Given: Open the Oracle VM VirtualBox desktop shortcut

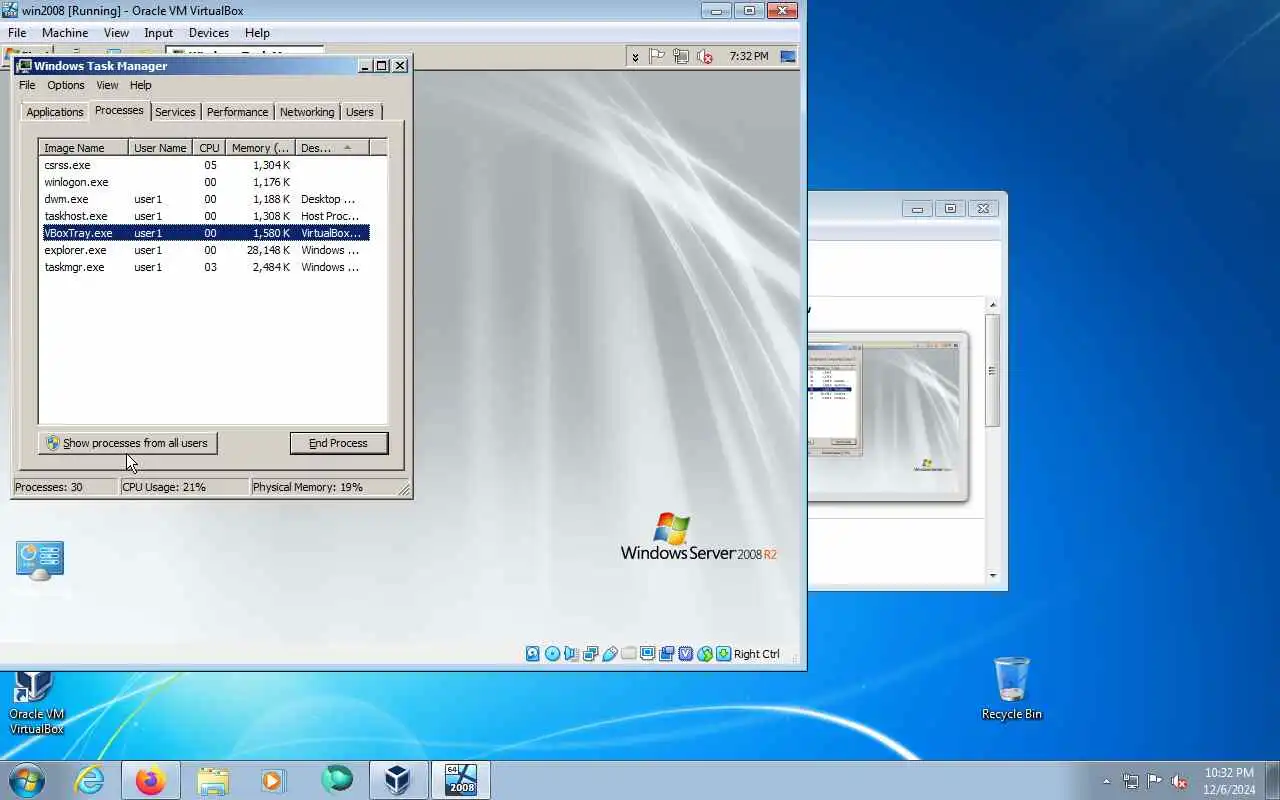Looking at the screenshot, I should (x=36, y=704).
